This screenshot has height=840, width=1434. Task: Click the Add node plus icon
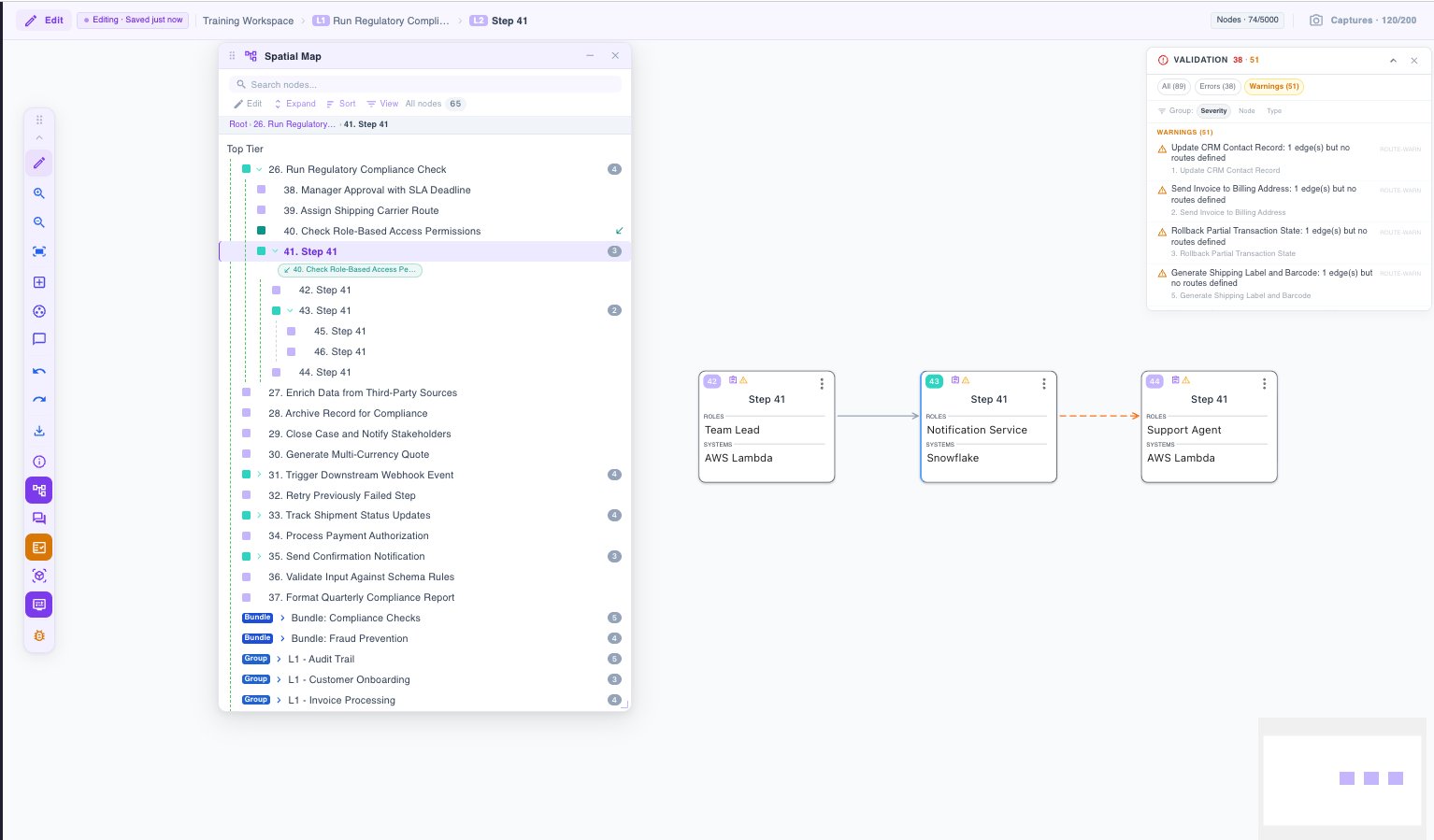[x=39, y=282]
